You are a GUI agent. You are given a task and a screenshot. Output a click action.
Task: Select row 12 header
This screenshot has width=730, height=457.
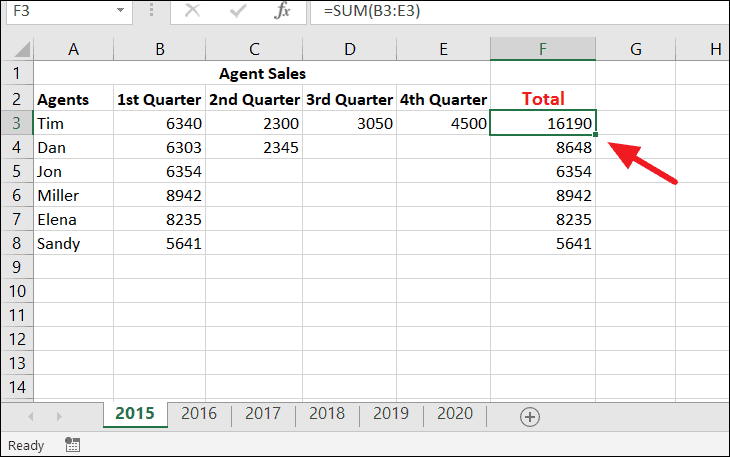(x=17, y=339)
